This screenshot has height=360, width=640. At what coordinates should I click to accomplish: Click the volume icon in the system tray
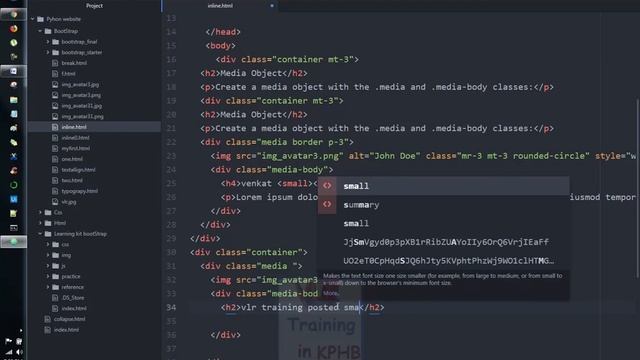tap(19, 352)
